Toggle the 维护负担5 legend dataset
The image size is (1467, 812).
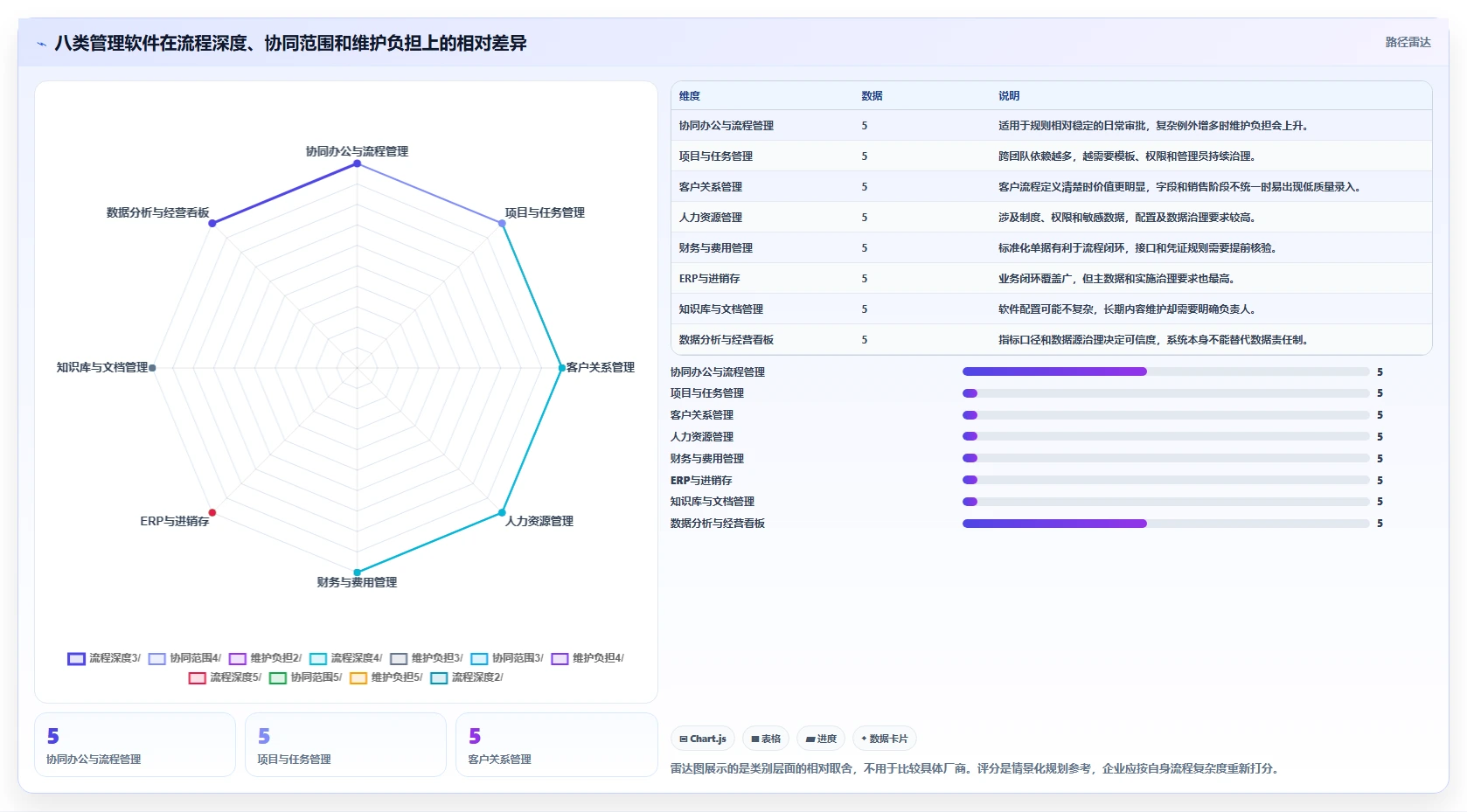pyautogui.click(x=386, y=677)
